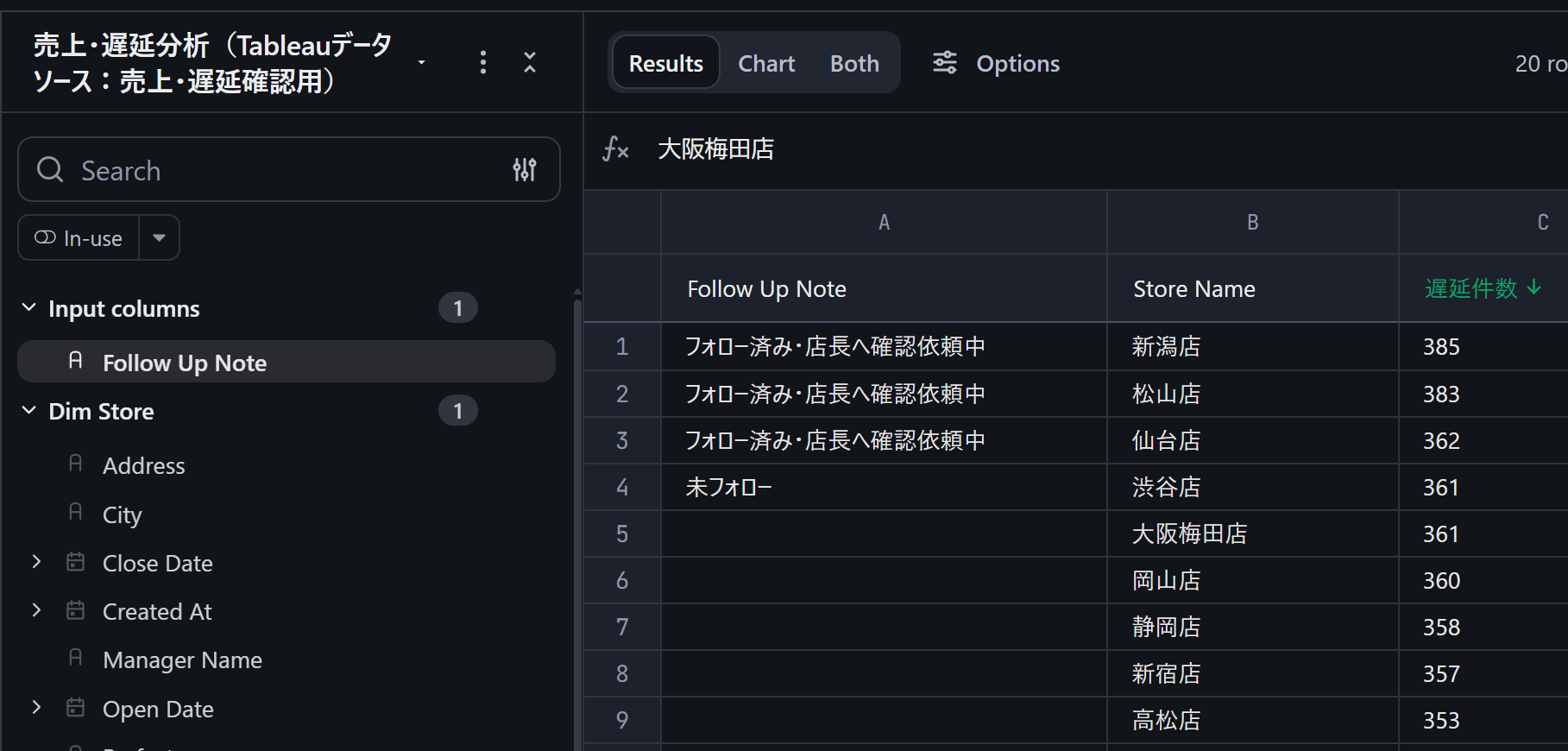Screen dimensions: 1568x751
Task: Expand the Created At date field
Action: [36, 610]
